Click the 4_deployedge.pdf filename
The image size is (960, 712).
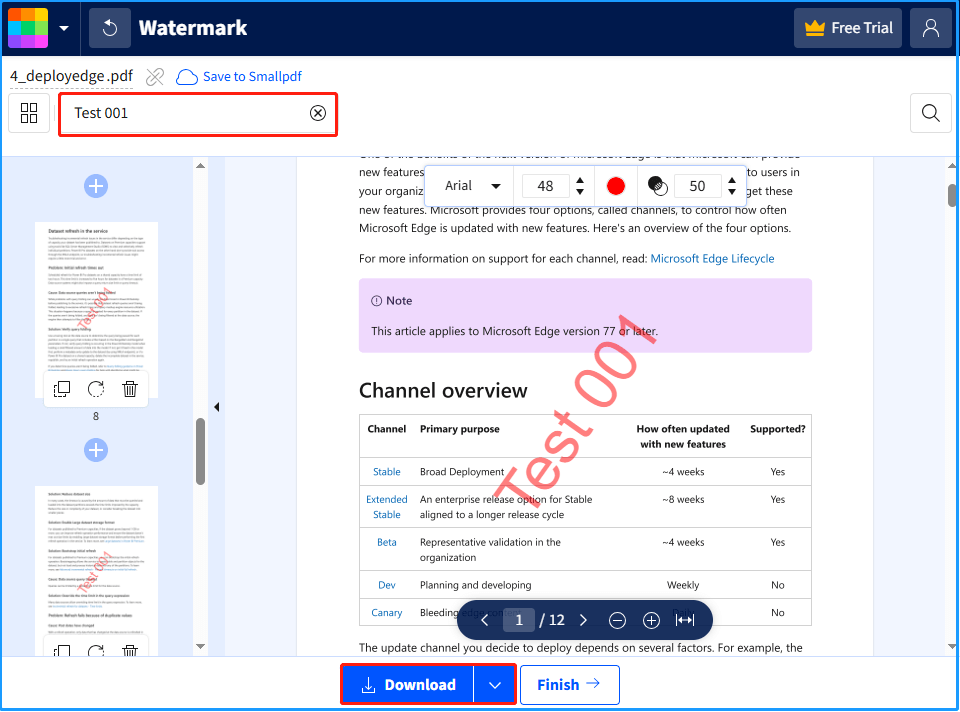pos(71,76)
